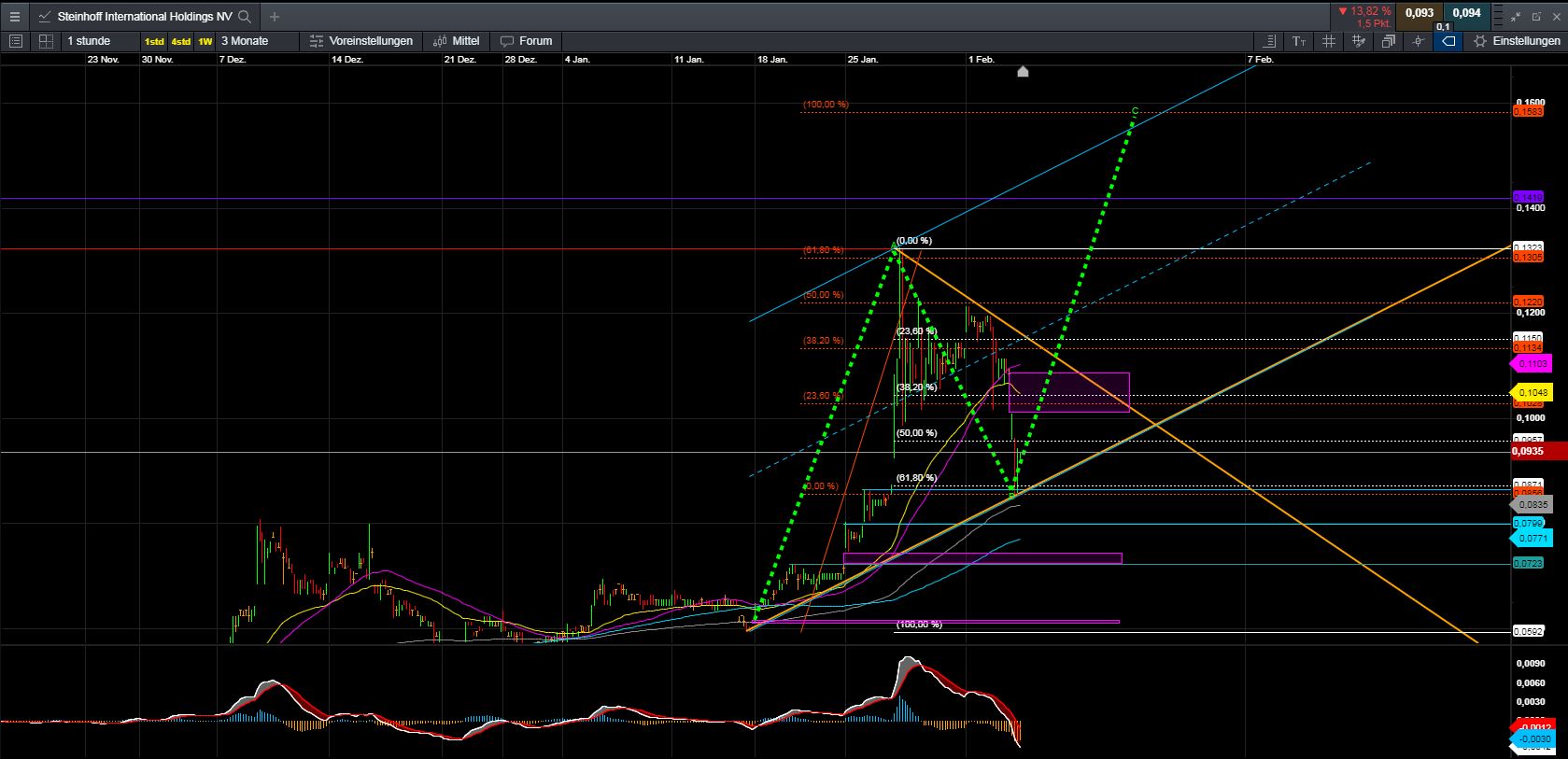Click the 13,82 % change indicator

coord(1364,11)
